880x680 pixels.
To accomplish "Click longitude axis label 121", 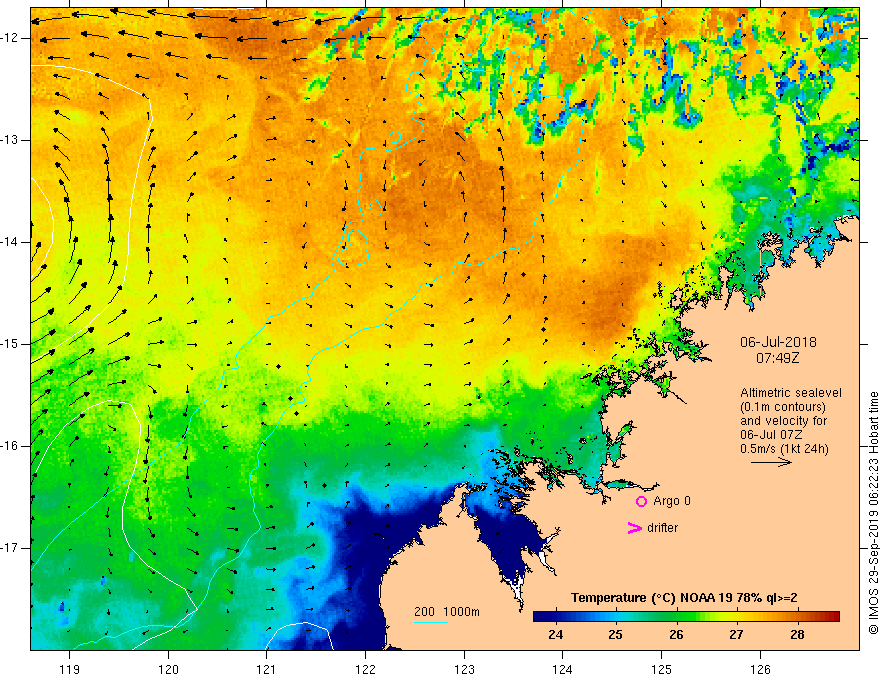I will [266, 669].
